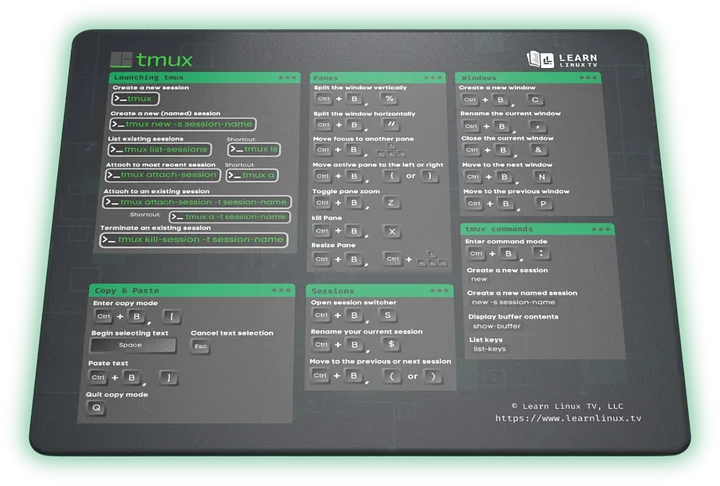Select the % key for splitting vertically
Screen dimensions: 720x486
pyautogui.click(x=389, y=98)
